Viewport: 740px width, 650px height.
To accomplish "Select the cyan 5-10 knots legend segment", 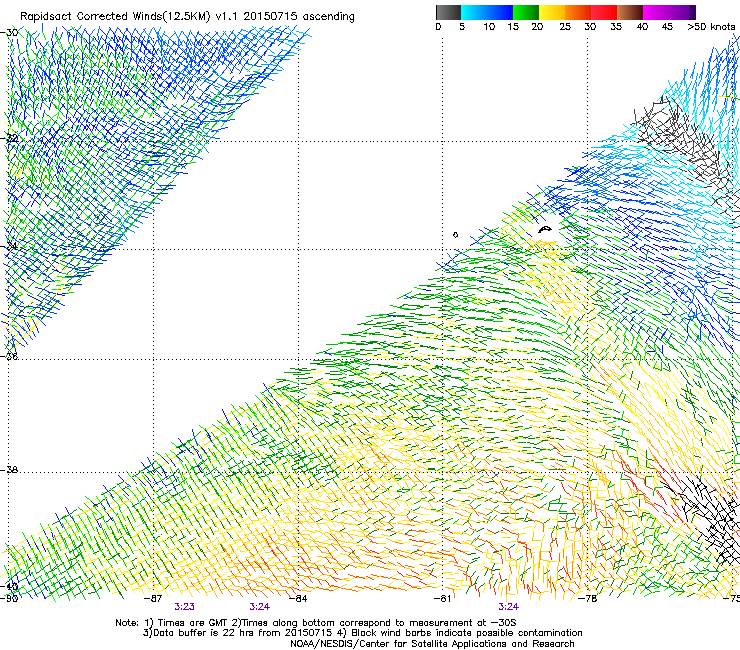I will click(474, 12).
